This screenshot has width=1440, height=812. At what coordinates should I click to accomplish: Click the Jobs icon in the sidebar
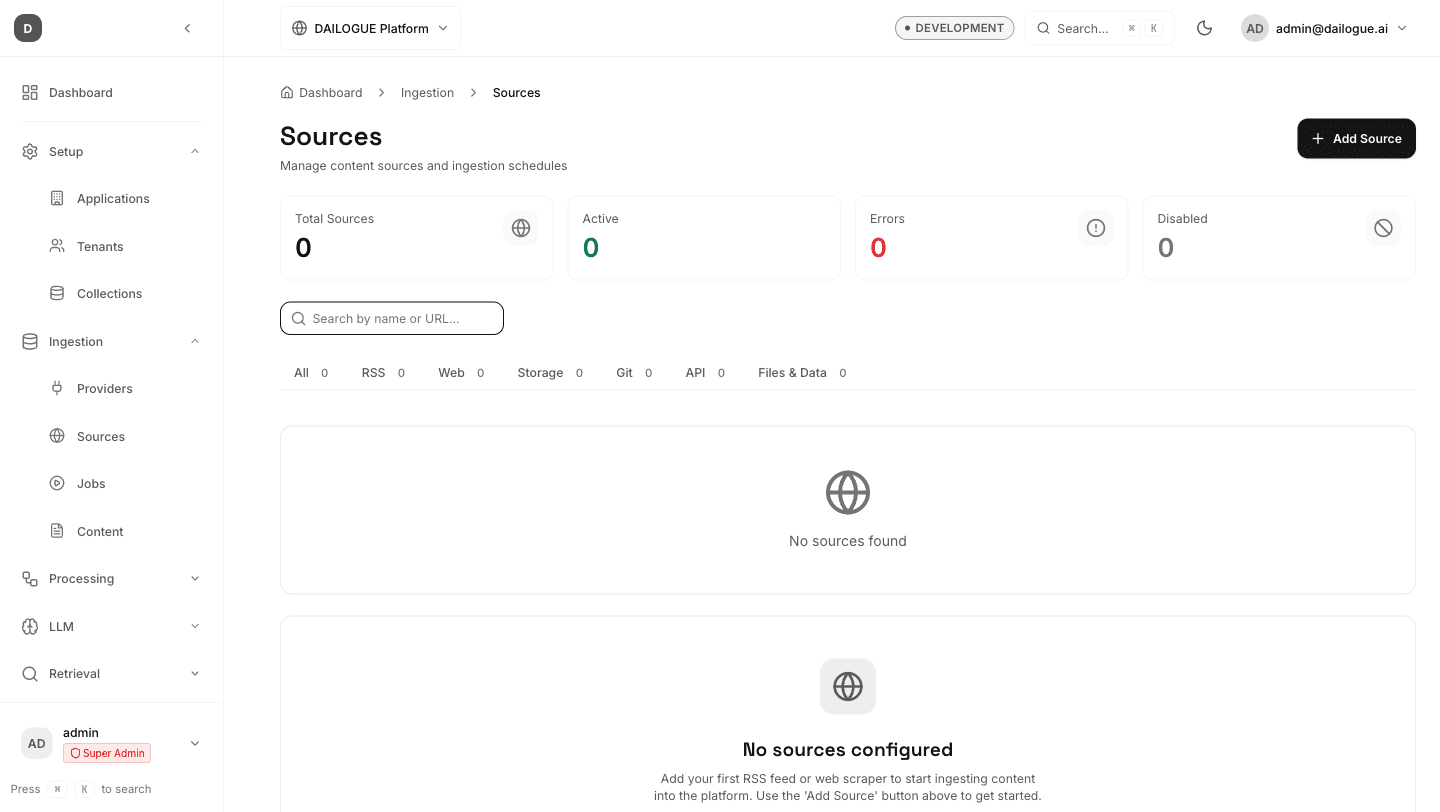[x=57, y=483]
